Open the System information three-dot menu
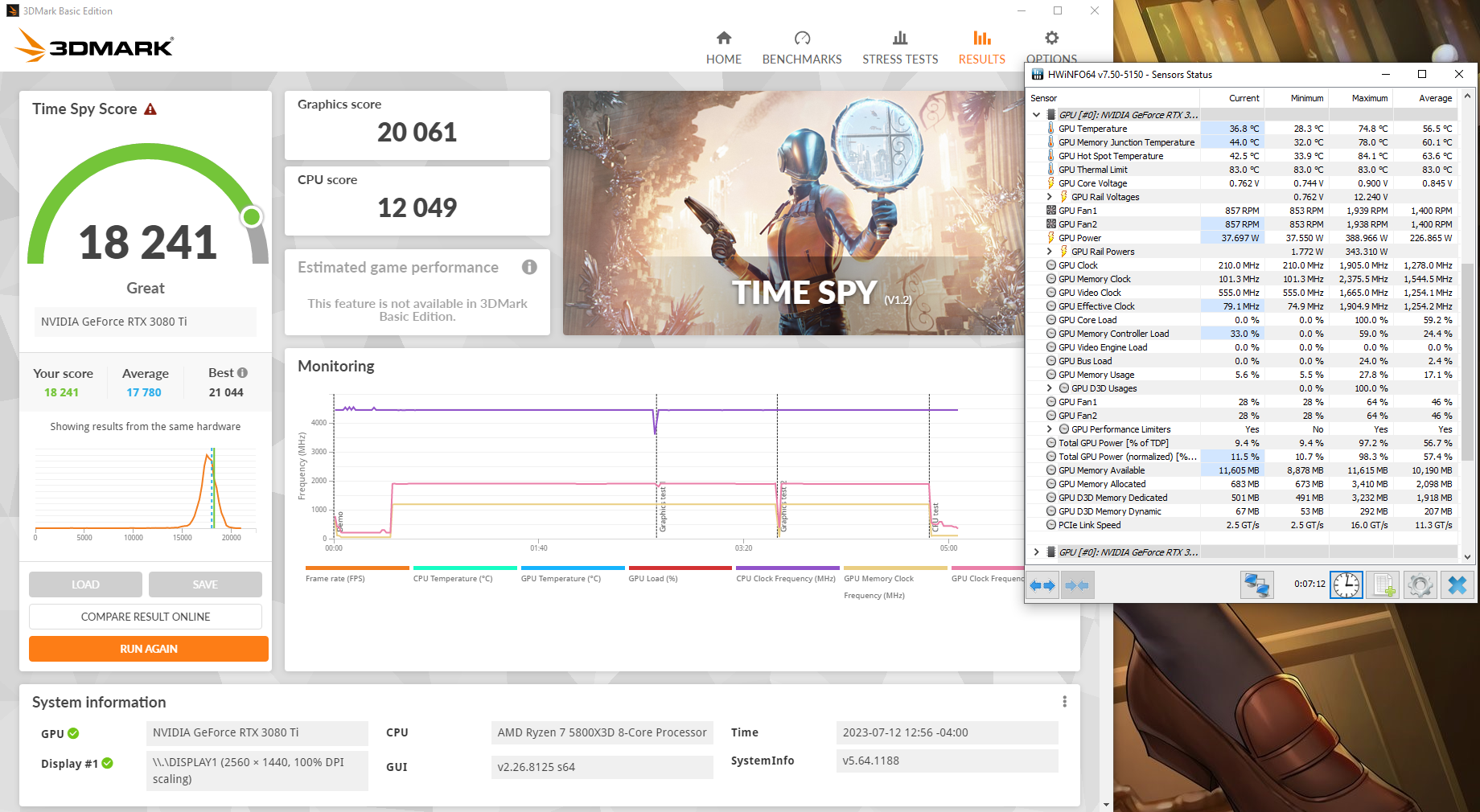1480x812 pixels. [x=1065, y=702]
